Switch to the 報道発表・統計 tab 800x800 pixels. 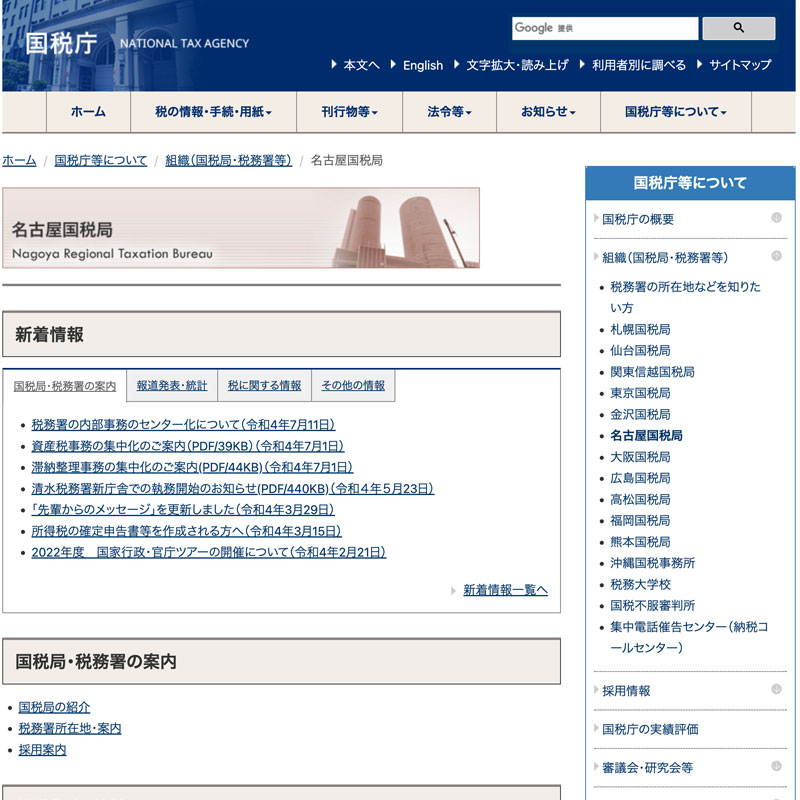pos(172,385)
